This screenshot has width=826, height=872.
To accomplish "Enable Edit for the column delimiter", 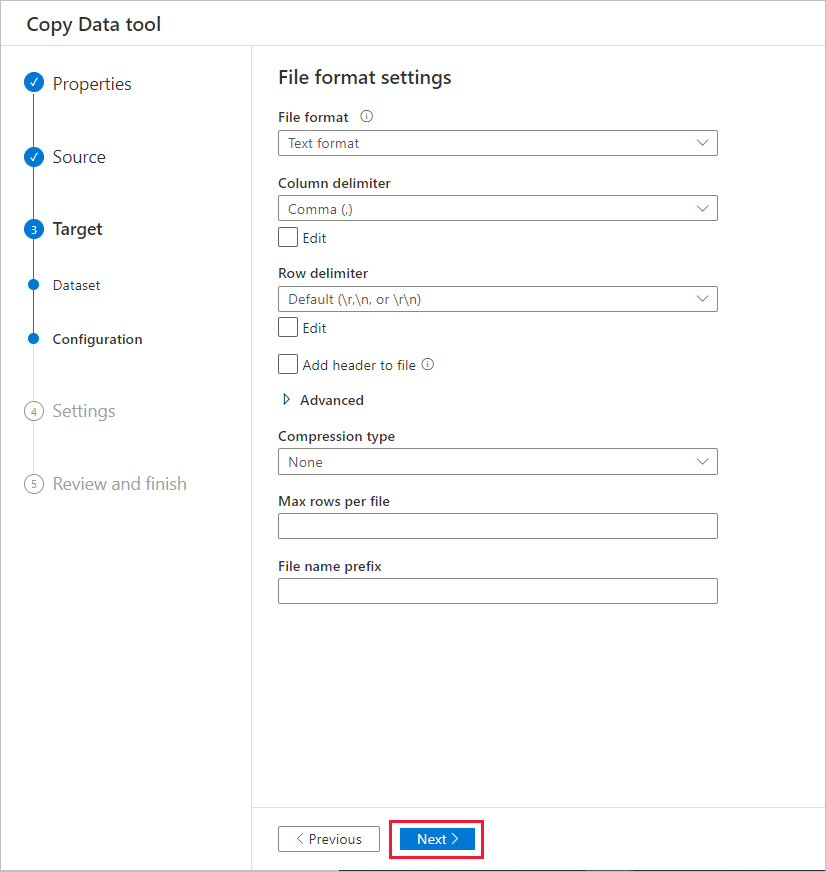I will pyautogui.click(x=287, y=237).
